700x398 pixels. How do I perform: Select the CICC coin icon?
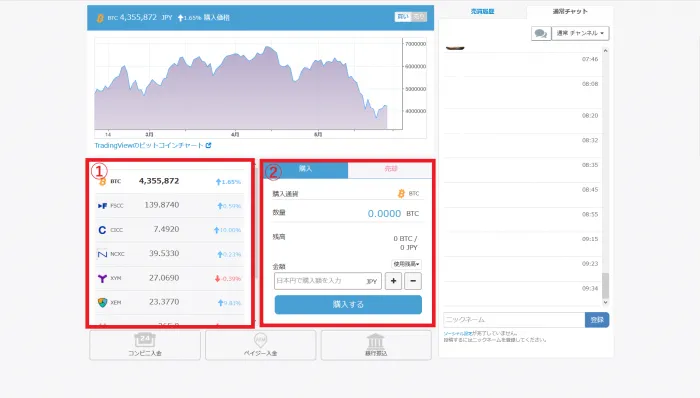point(102,230)
